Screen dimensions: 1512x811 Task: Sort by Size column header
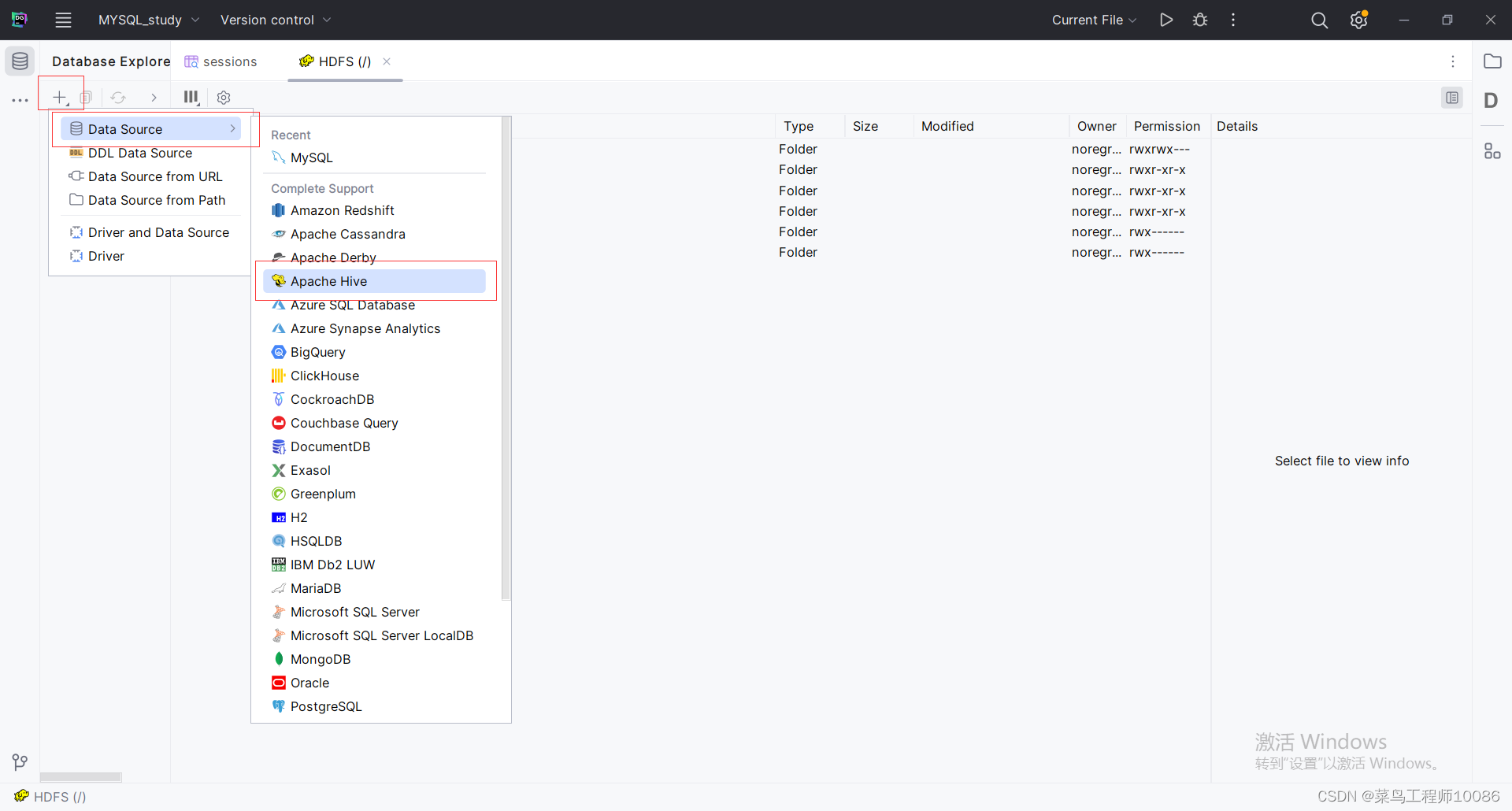[x=880, y=126]
